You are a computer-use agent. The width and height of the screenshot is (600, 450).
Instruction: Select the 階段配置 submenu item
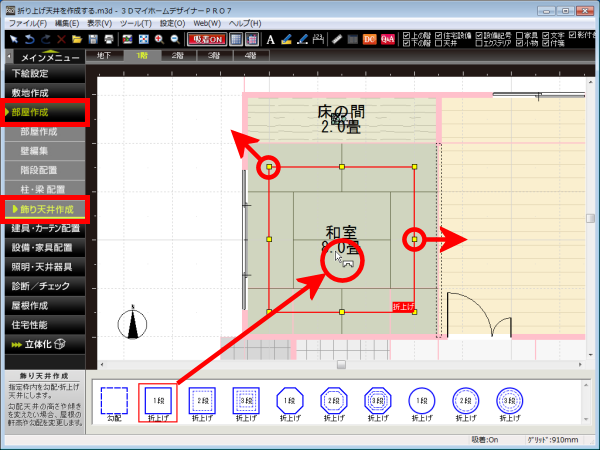(x=45, y=170)
